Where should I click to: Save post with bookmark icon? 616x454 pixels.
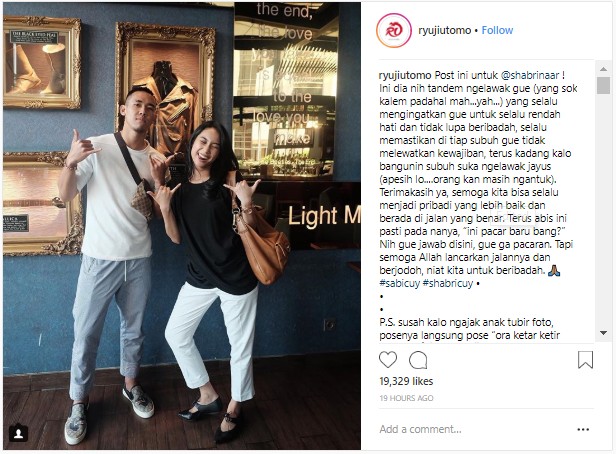click(585, 360)
